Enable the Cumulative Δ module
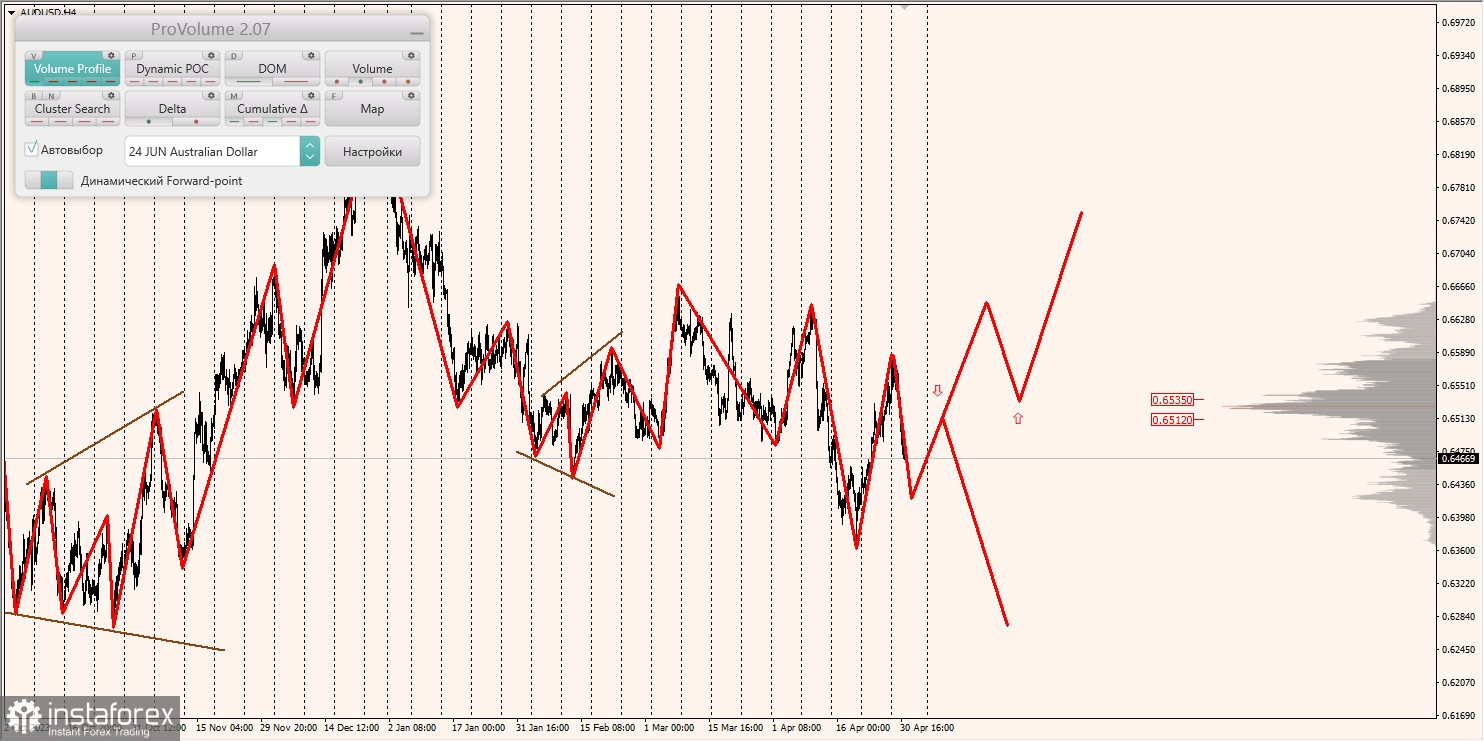The image size is (1484, 741). (x=272, y=108)
